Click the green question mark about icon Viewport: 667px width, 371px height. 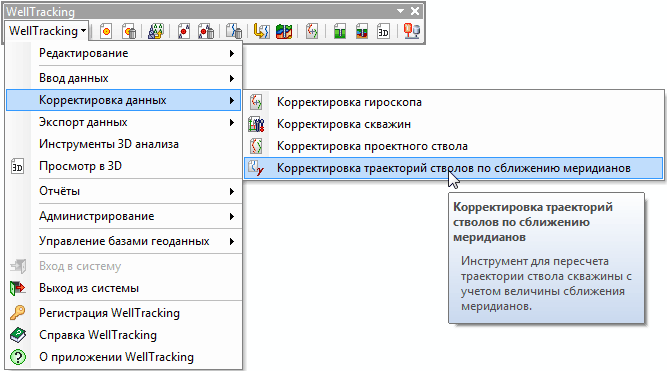click(x=18, y=357)
